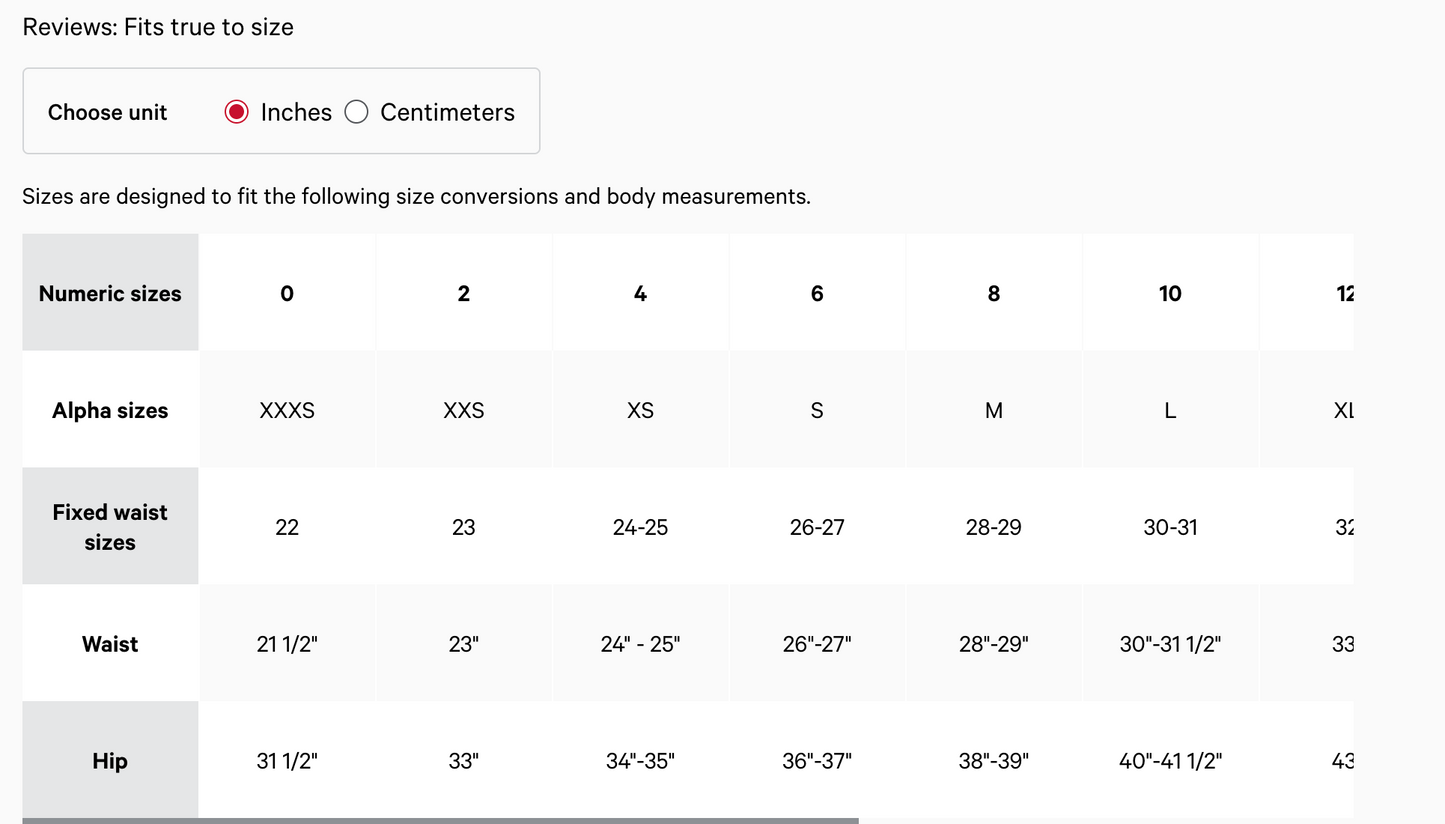1445x824 pixels.
Task: Click the 40"-41 1/2" hip cell
Action: click(x=1170, y=761)
